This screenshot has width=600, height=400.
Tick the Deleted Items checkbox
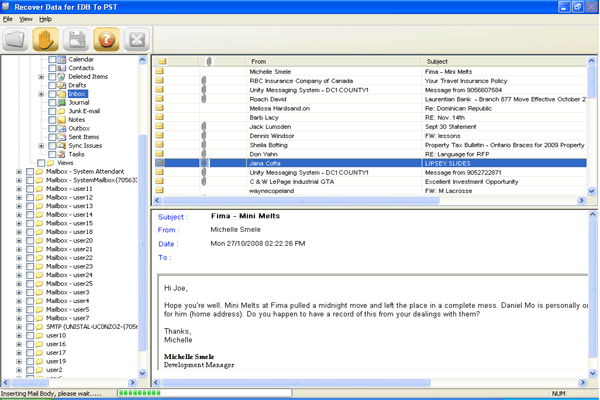point(52,77)
